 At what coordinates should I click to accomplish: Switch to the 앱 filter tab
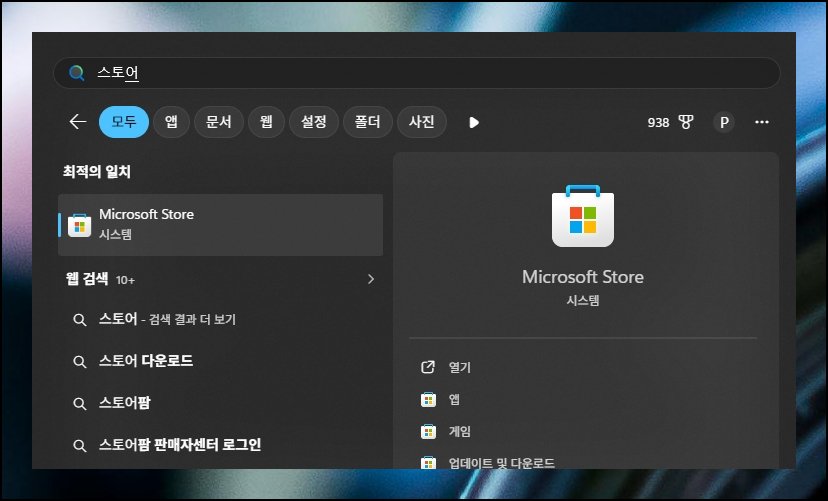point(171,122)
